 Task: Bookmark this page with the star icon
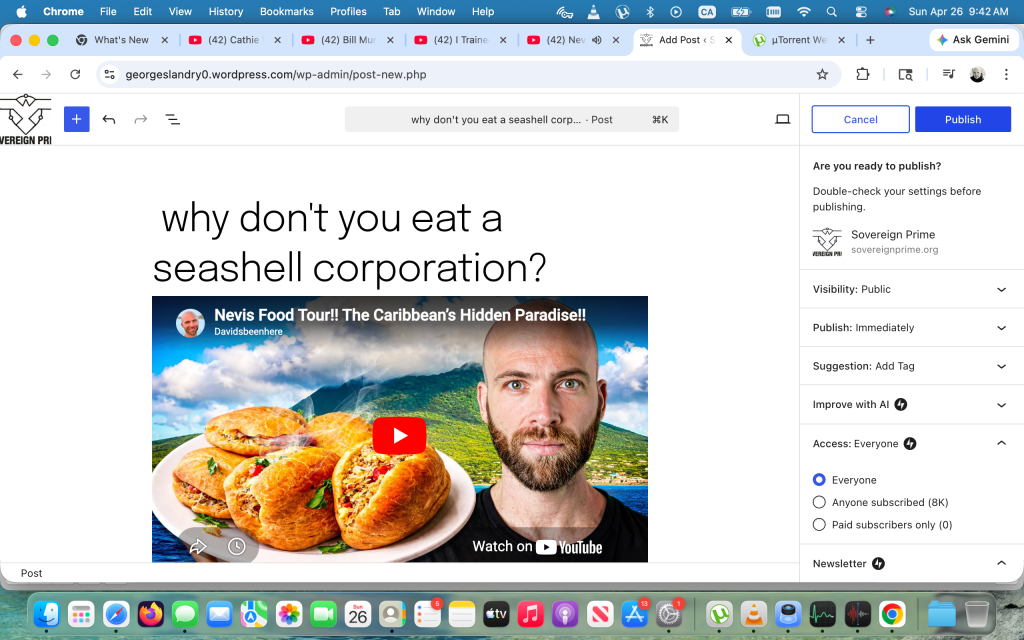822,74
